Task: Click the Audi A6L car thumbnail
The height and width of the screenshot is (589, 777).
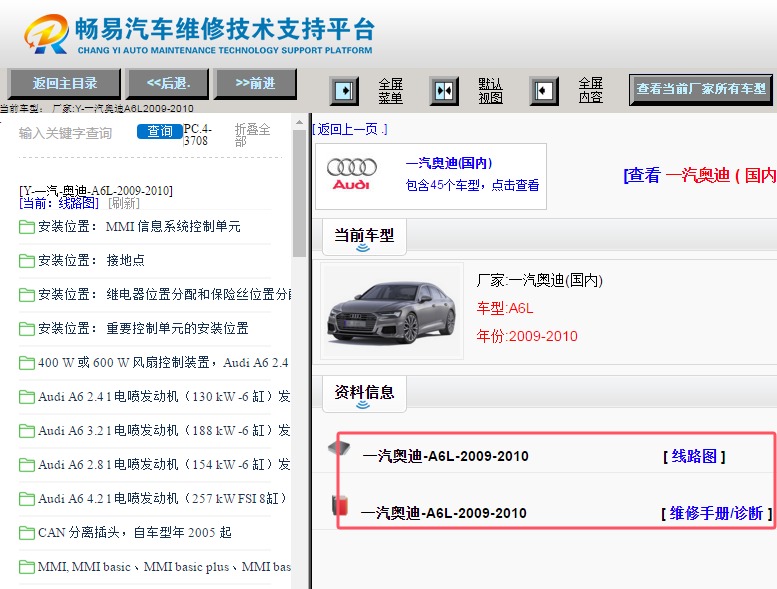Action: coord(392,311)
